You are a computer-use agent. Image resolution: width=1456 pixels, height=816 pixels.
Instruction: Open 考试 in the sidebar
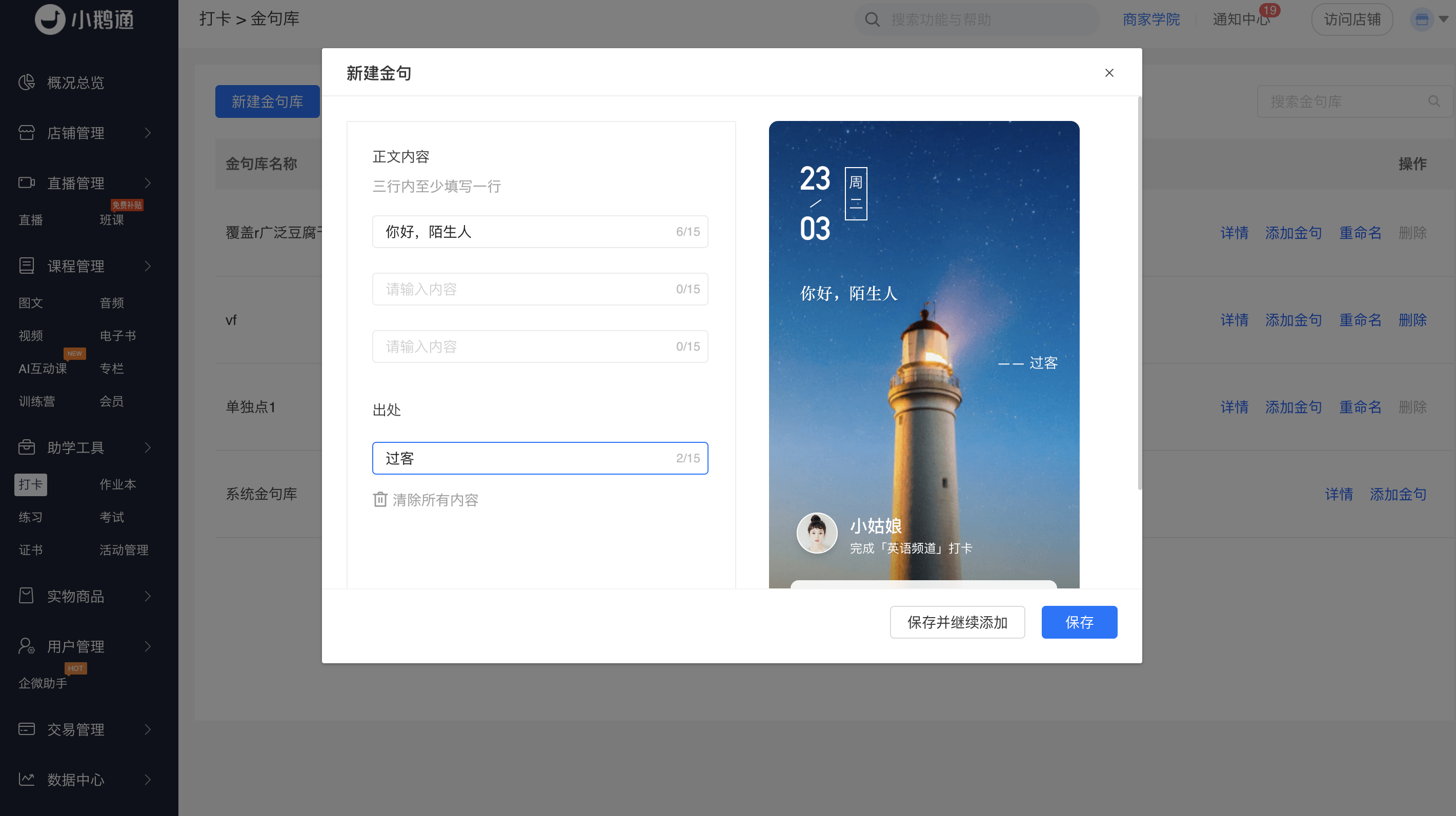coord(111,517)
